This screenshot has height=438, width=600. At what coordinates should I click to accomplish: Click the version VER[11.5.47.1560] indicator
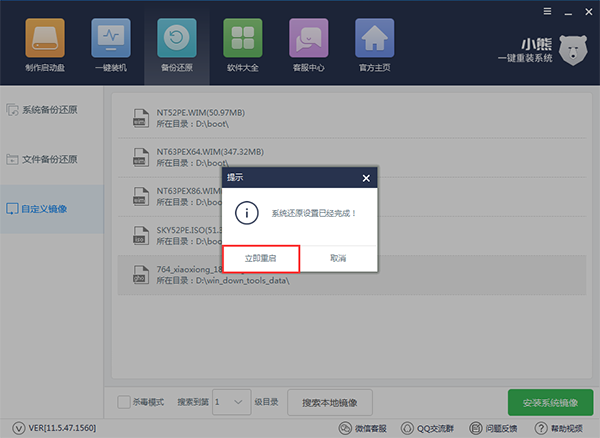point(54,428)
